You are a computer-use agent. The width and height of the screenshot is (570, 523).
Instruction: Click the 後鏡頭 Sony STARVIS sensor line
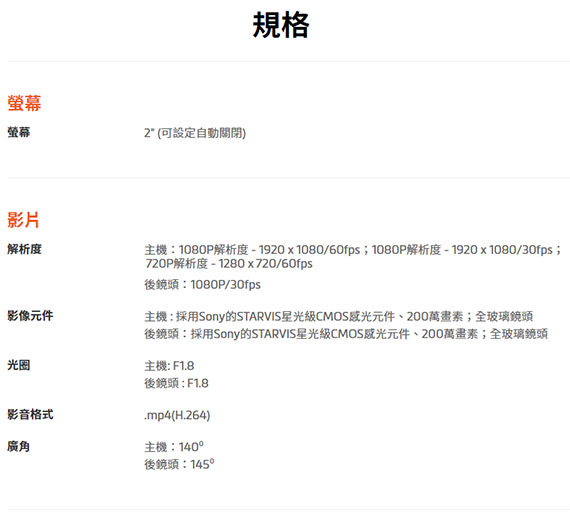346,334
